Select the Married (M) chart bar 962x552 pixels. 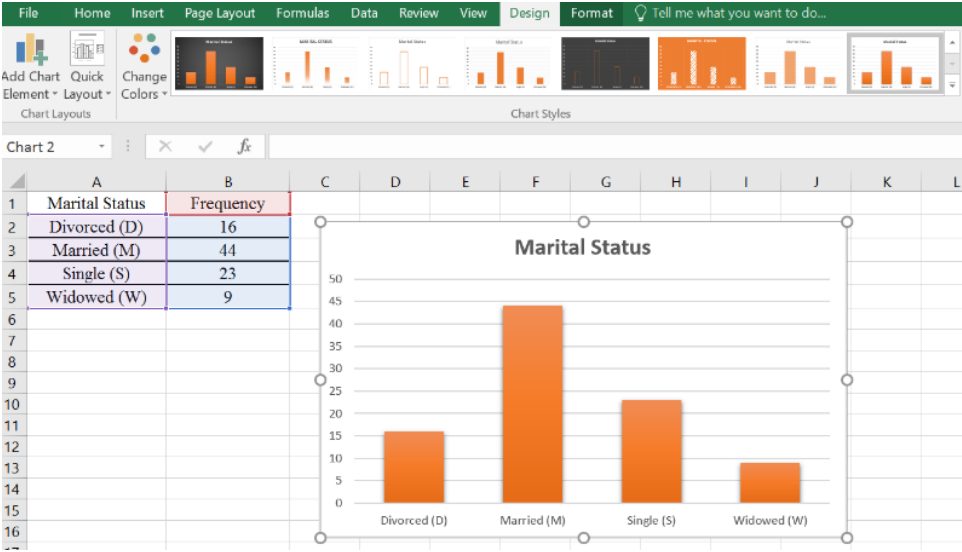pyautogui.click(x=533, y=404)
